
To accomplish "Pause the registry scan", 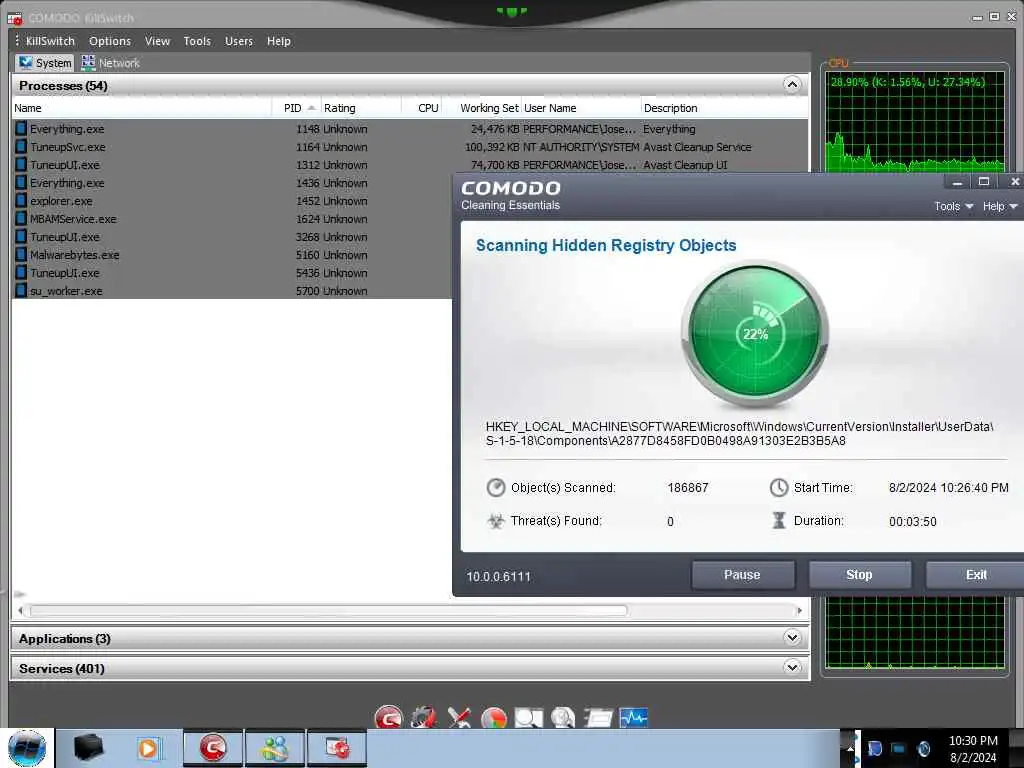I will 743,575.
